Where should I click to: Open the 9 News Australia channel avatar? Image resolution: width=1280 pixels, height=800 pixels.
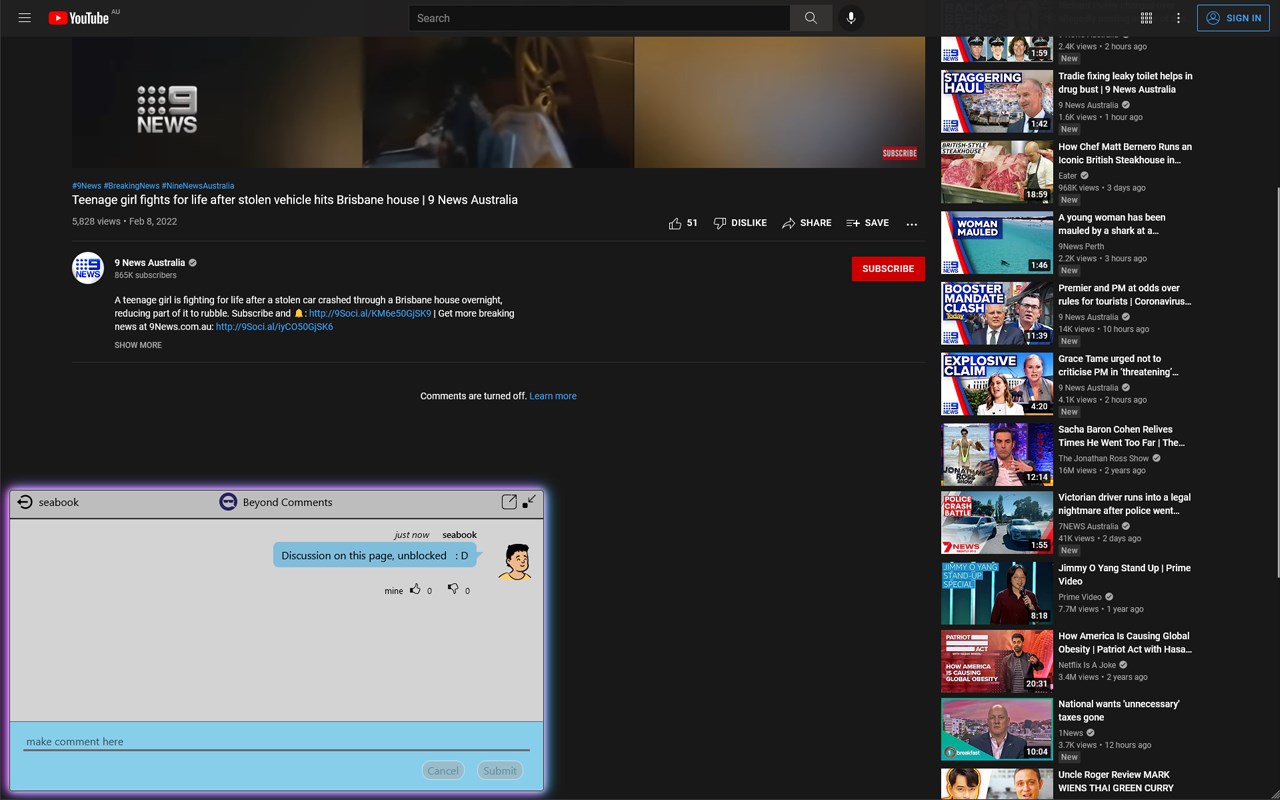tap(88, 268)
